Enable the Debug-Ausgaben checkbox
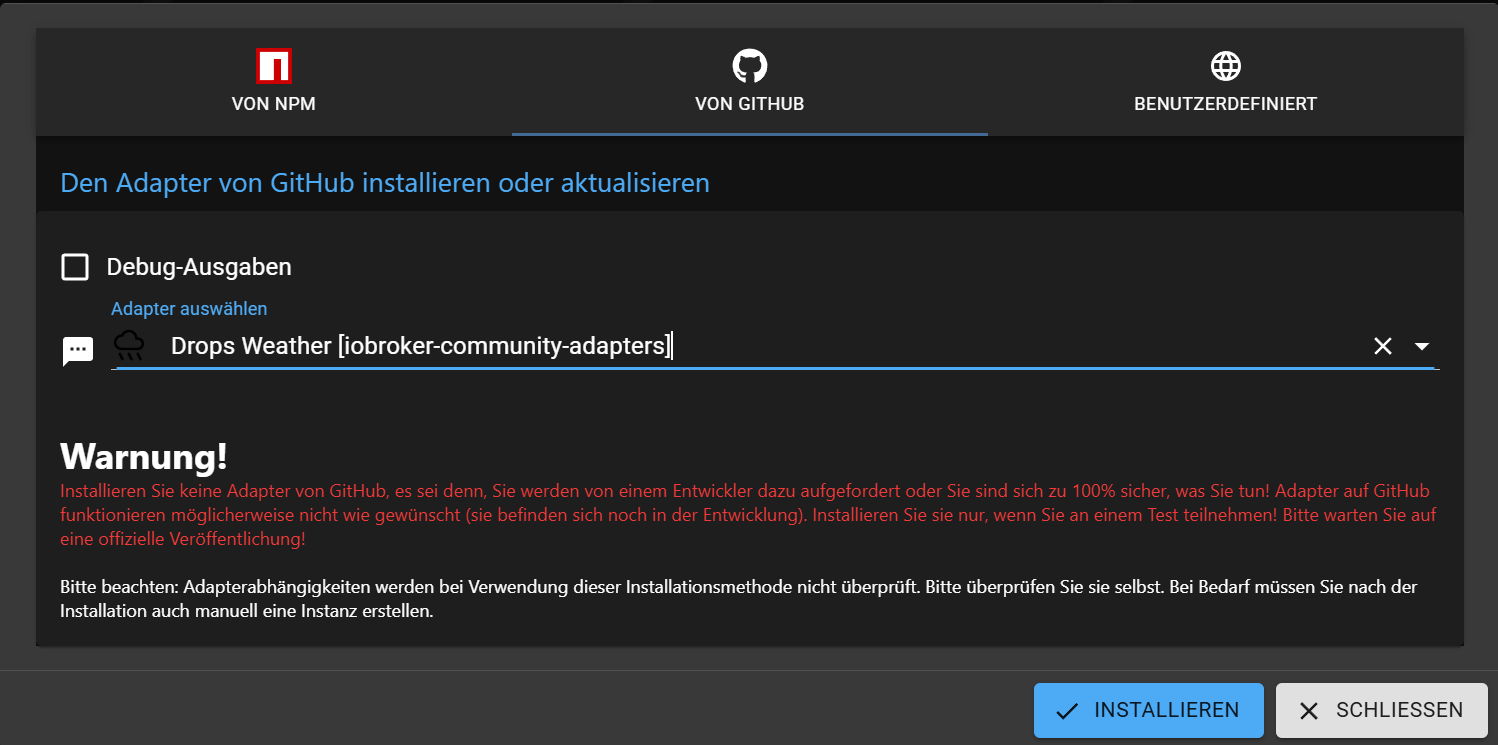1498x745 pixels. [x=75, y=267]
